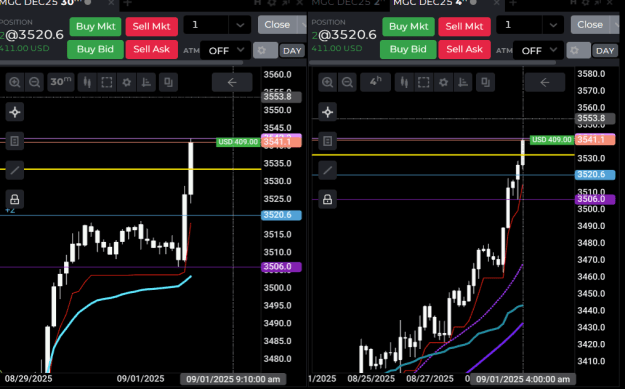Click green USD 409.00 label on 30m chart

pos(238,142)
